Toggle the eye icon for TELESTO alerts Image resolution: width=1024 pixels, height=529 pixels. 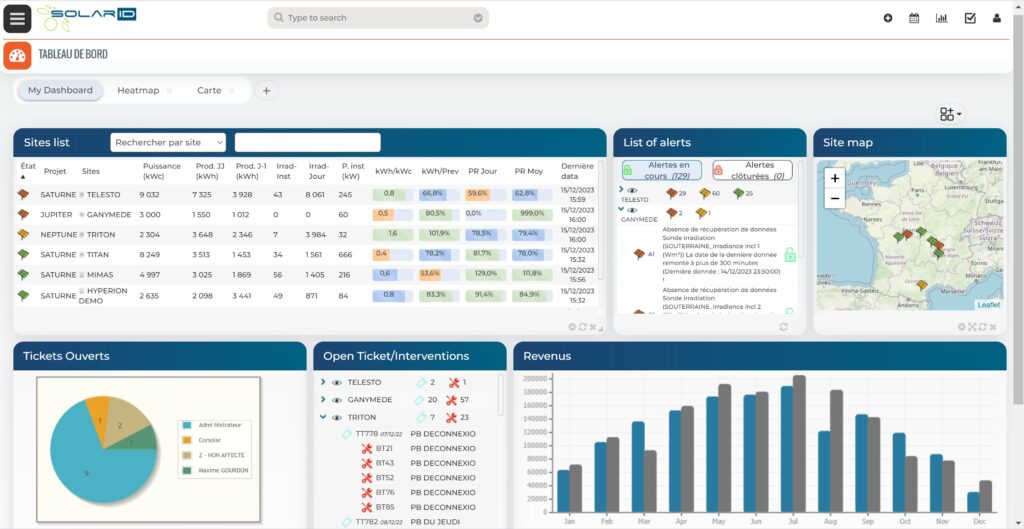pyautogui.click(x=632, y=190)
